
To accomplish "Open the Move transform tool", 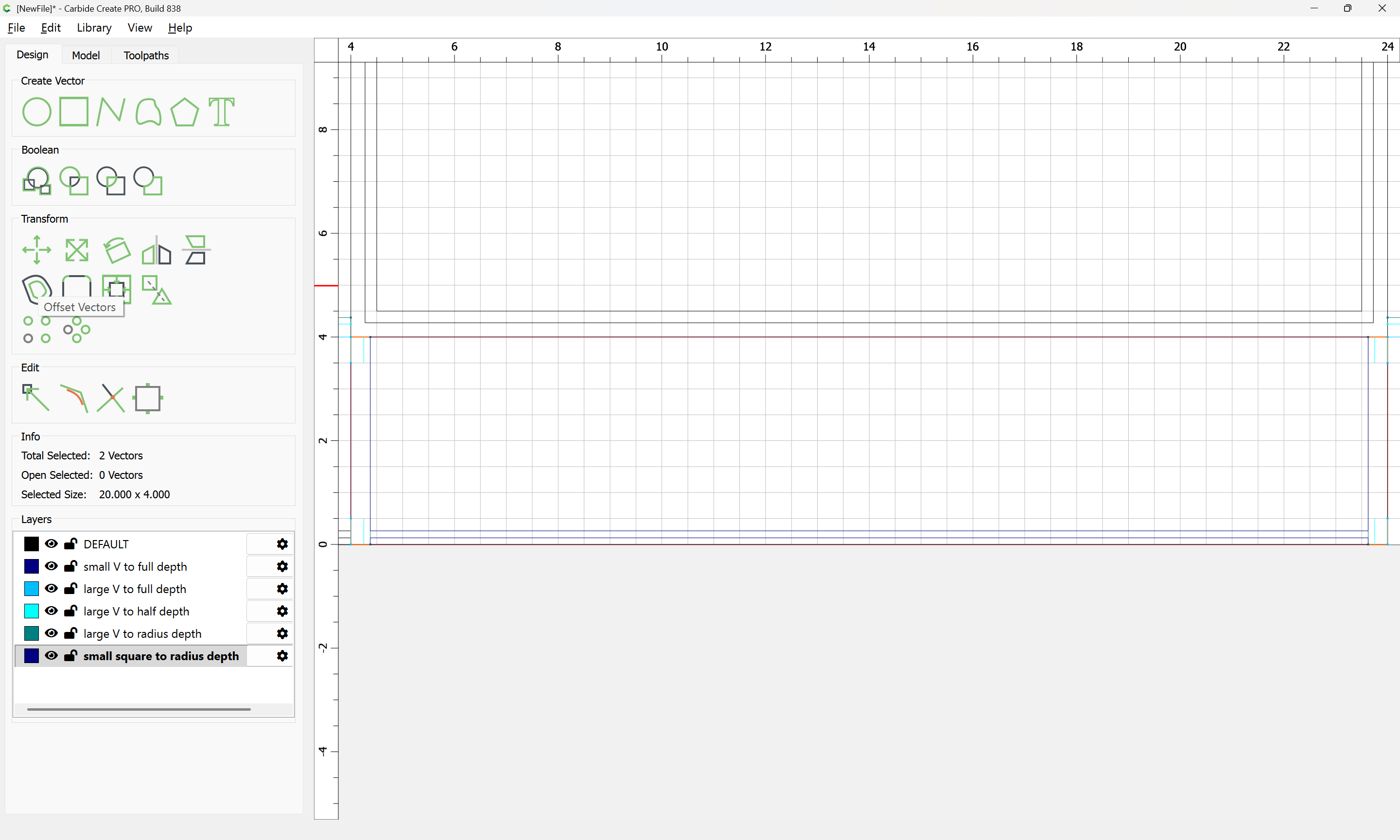I will click(x=37, y=250).
